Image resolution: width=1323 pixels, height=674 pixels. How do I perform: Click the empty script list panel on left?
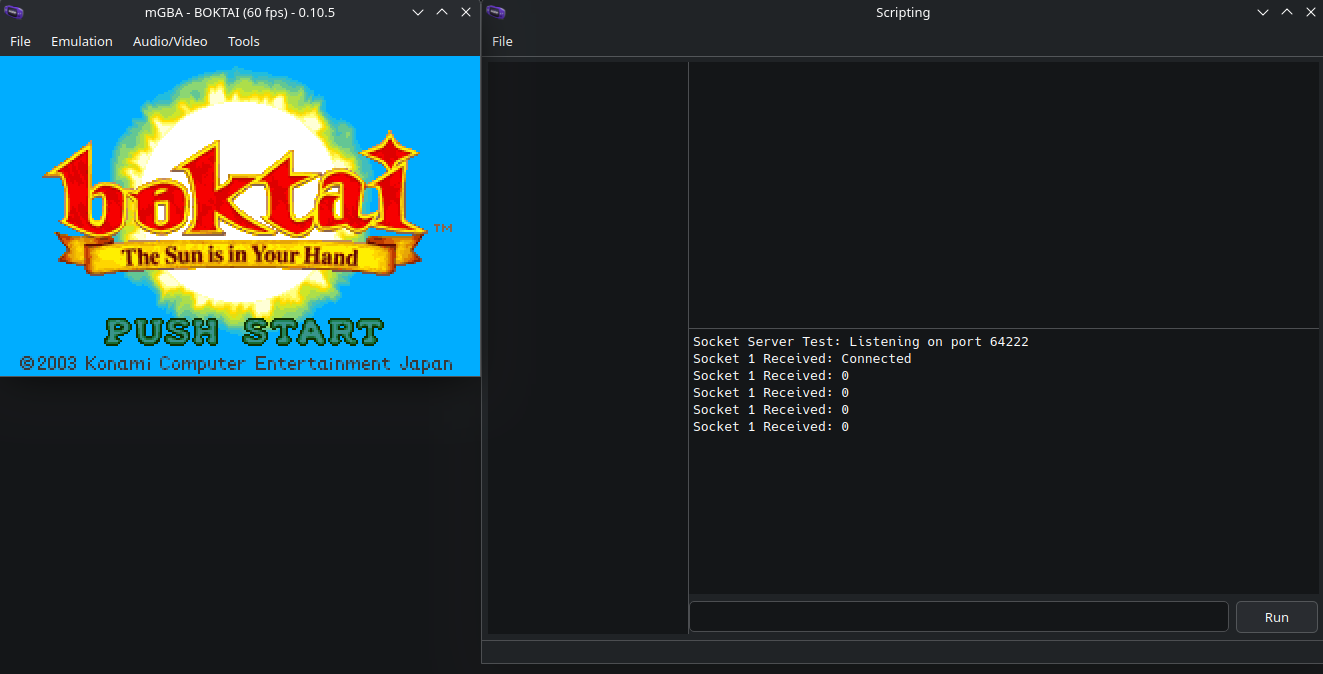coord(587,347)
